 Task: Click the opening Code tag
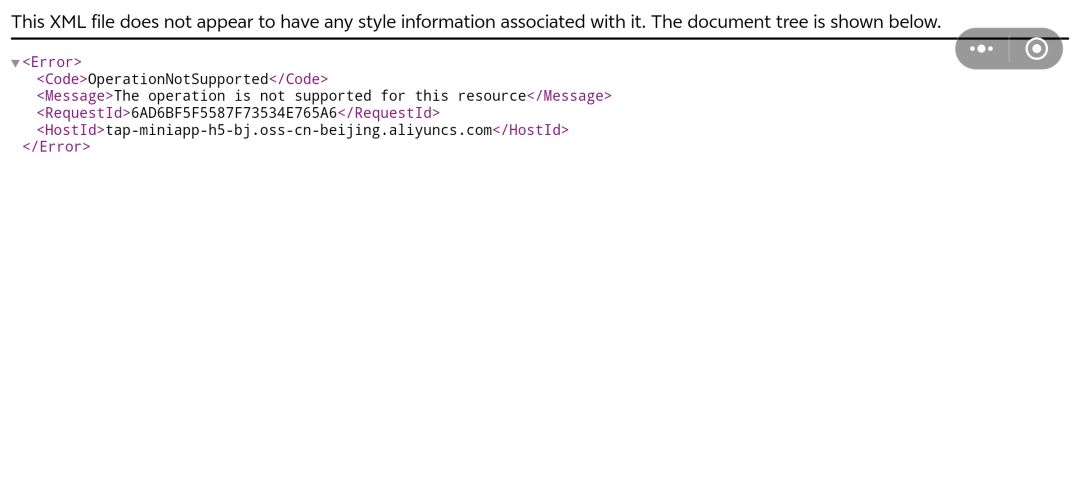tap(62, 79)
